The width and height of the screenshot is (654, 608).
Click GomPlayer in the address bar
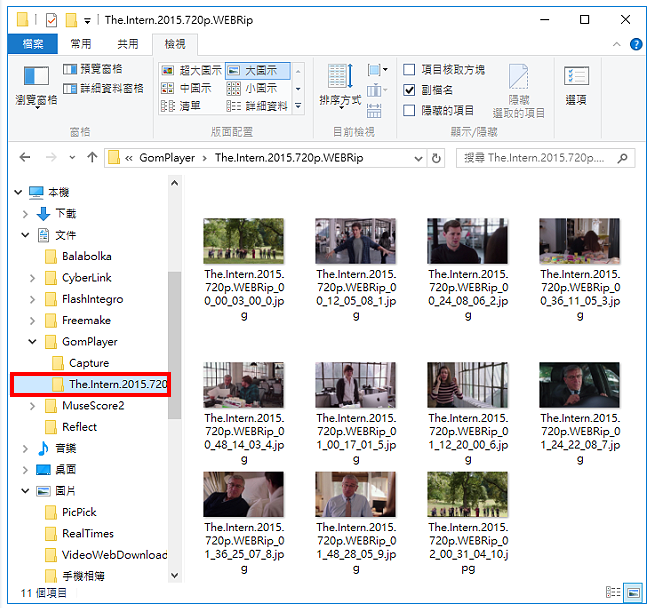(x=167, y=158)
